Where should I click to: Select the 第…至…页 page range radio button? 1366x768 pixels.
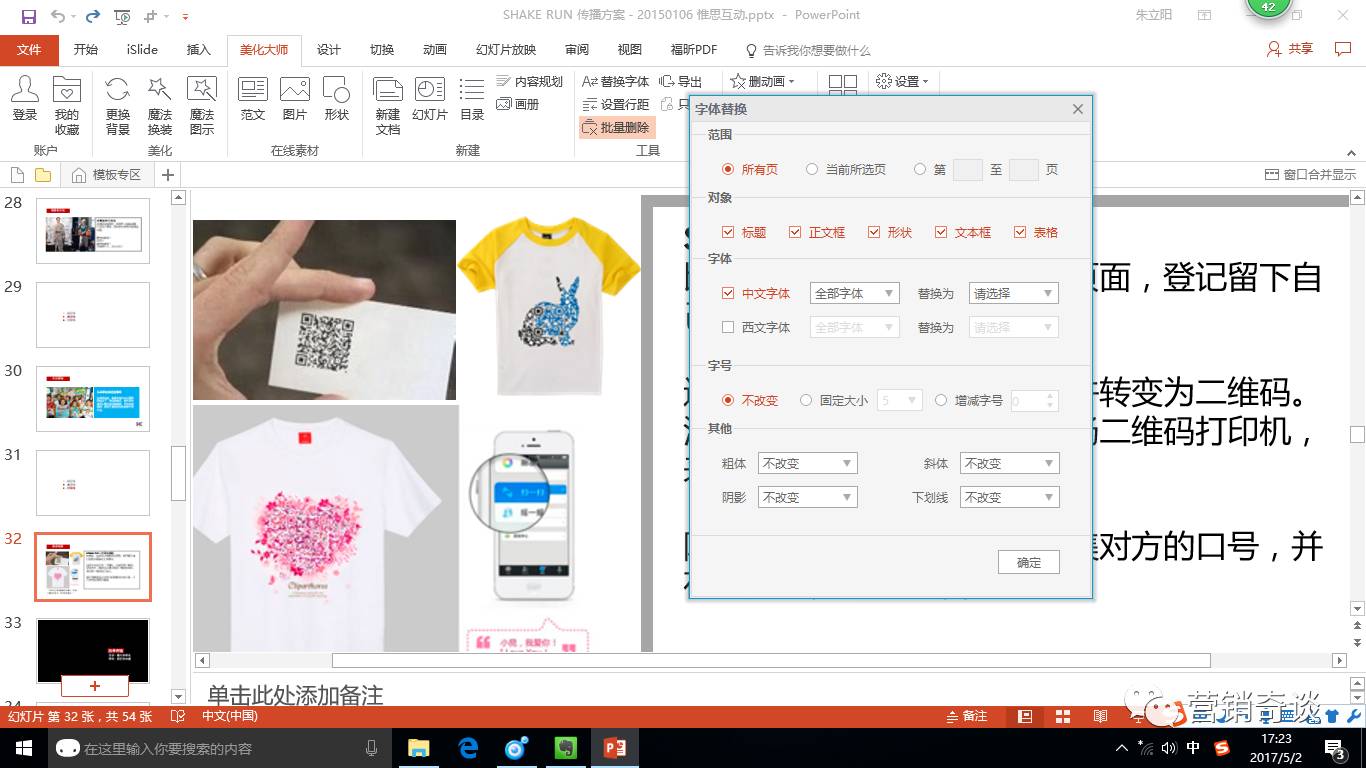pos(920,170)
